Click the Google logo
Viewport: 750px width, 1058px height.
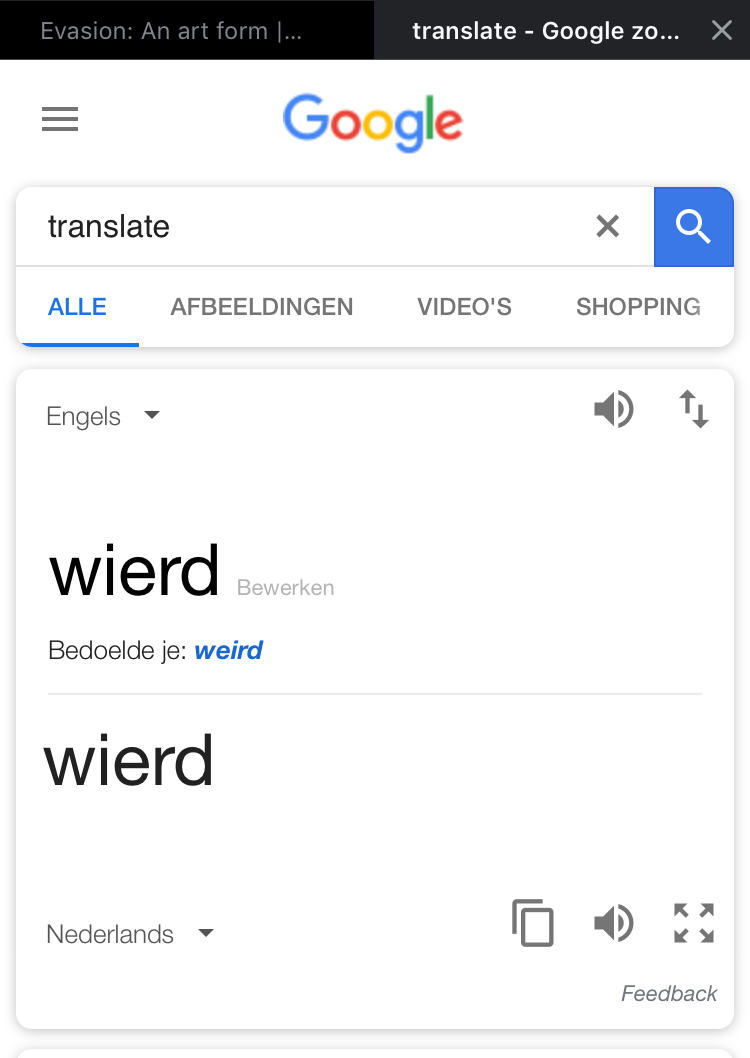click(x=373, y=122)
